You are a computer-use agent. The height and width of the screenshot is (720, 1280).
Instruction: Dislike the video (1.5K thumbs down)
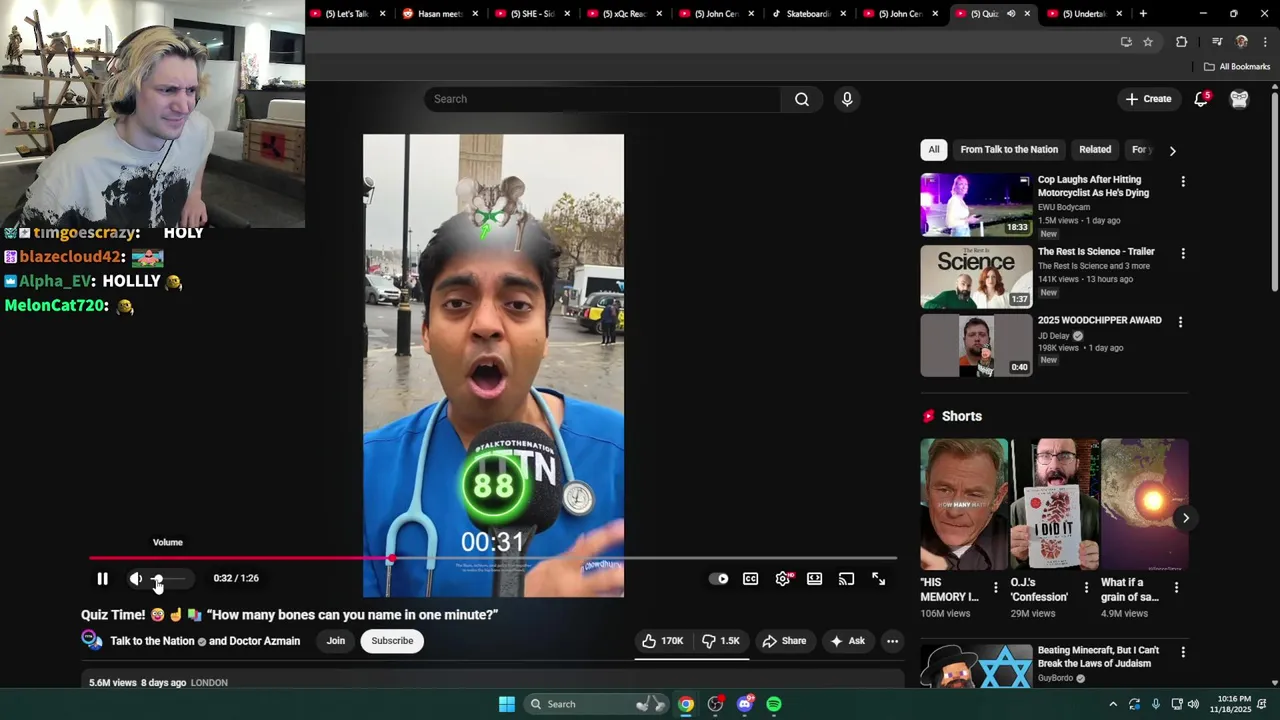tap(720, 641)
